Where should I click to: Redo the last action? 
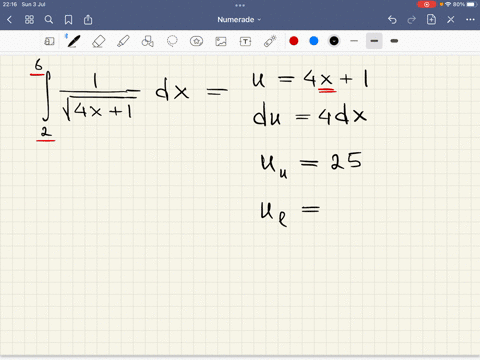412,20
